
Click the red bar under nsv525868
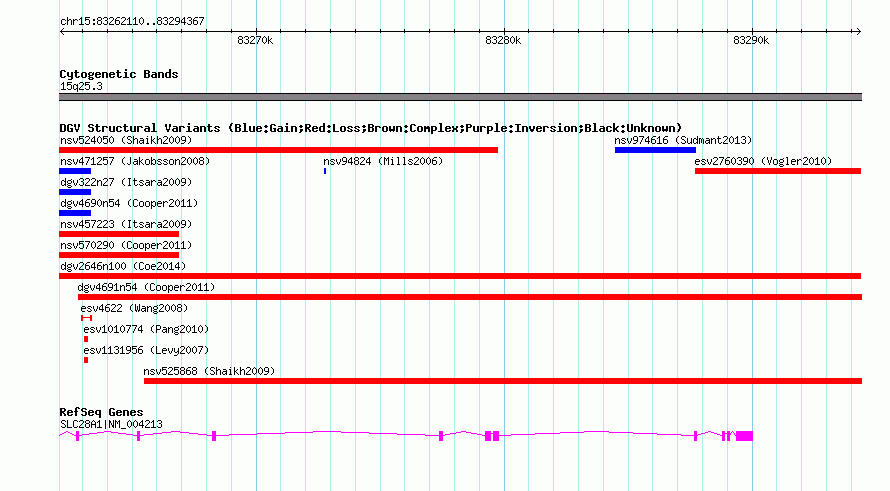(503, 381)
